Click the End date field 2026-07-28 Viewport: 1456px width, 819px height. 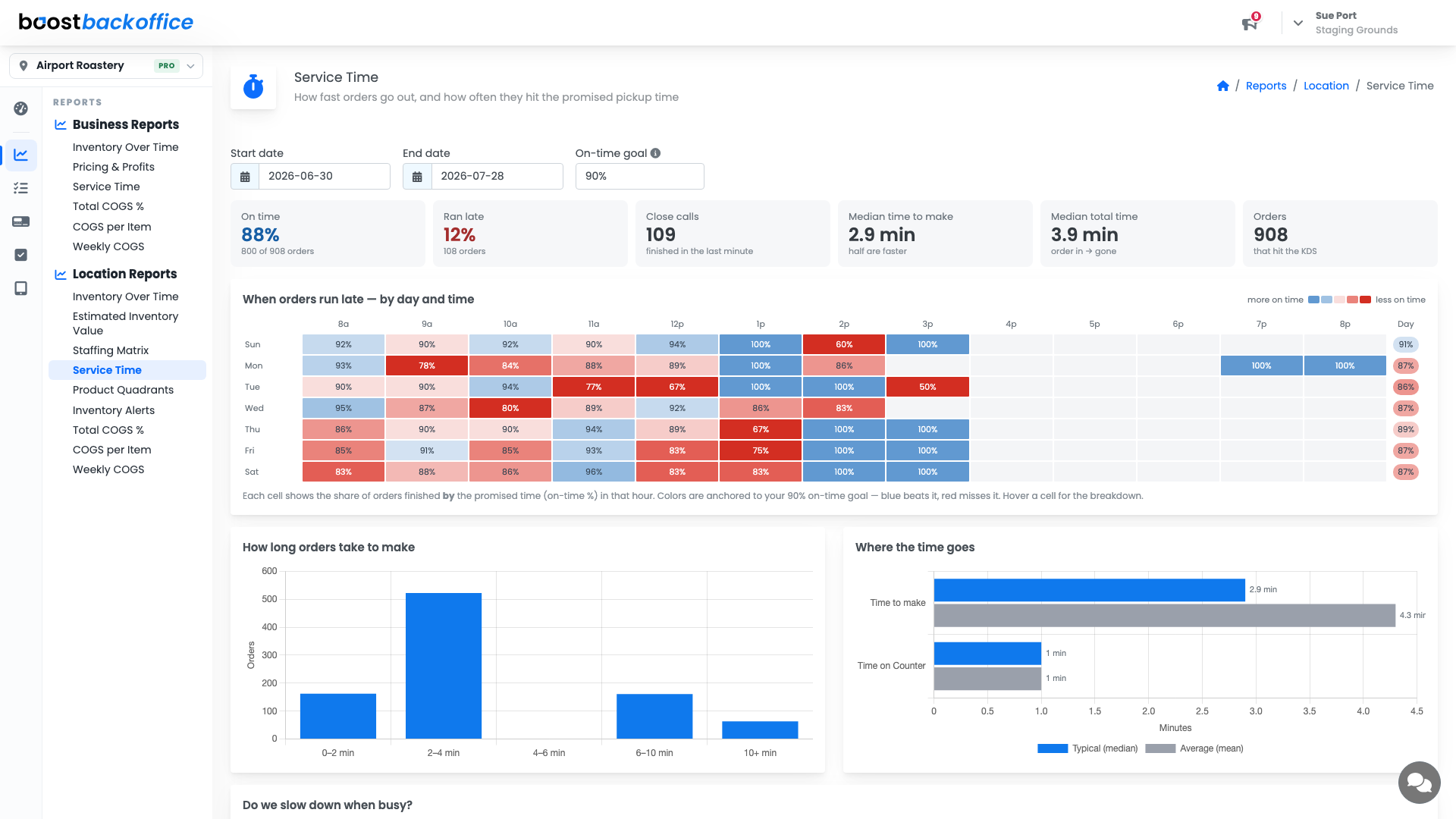[497, 177]
